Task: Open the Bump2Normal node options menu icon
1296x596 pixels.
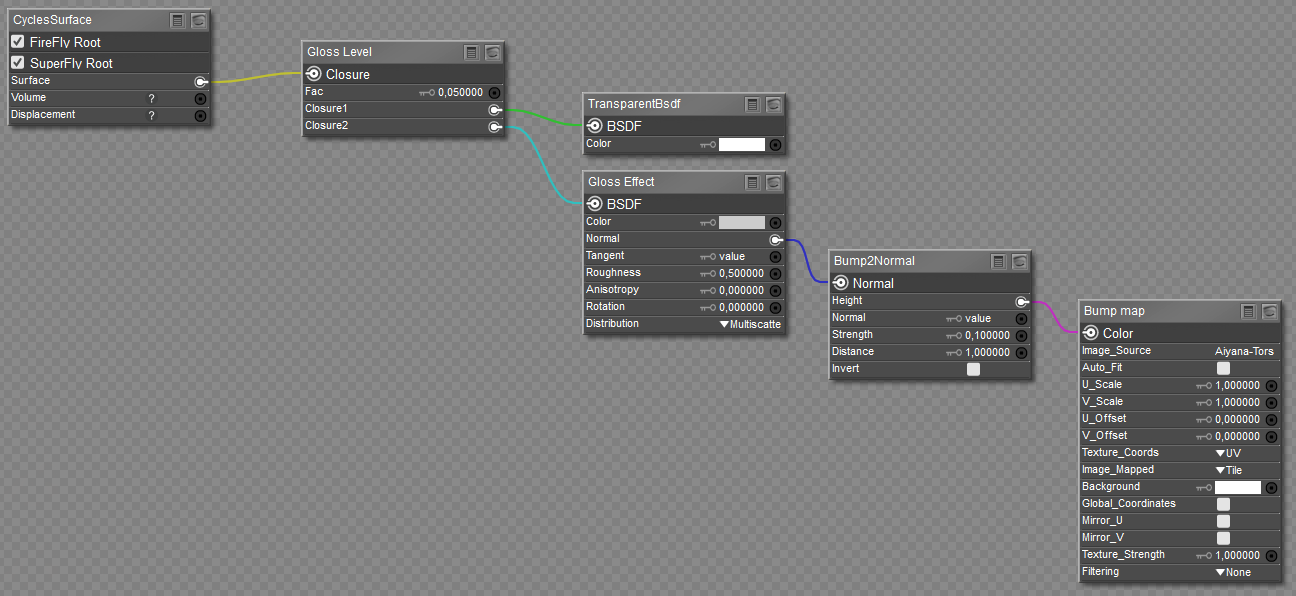Action: [998, 261]
